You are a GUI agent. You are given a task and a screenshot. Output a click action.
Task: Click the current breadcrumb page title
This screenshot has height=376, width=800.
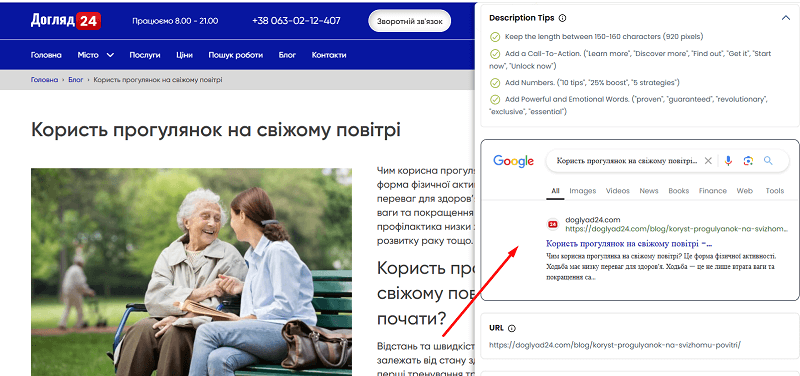(158, 80)
